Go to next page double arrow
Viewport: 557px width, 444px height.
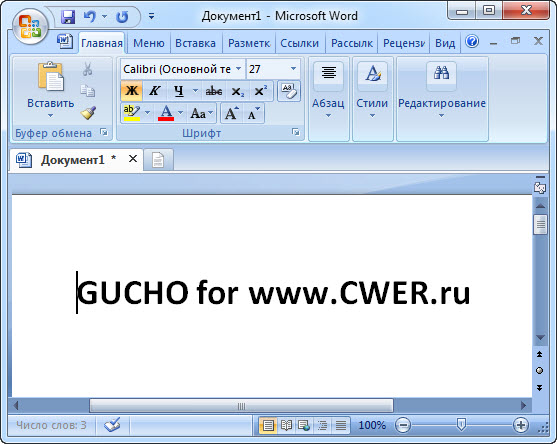tap(540, 388)
